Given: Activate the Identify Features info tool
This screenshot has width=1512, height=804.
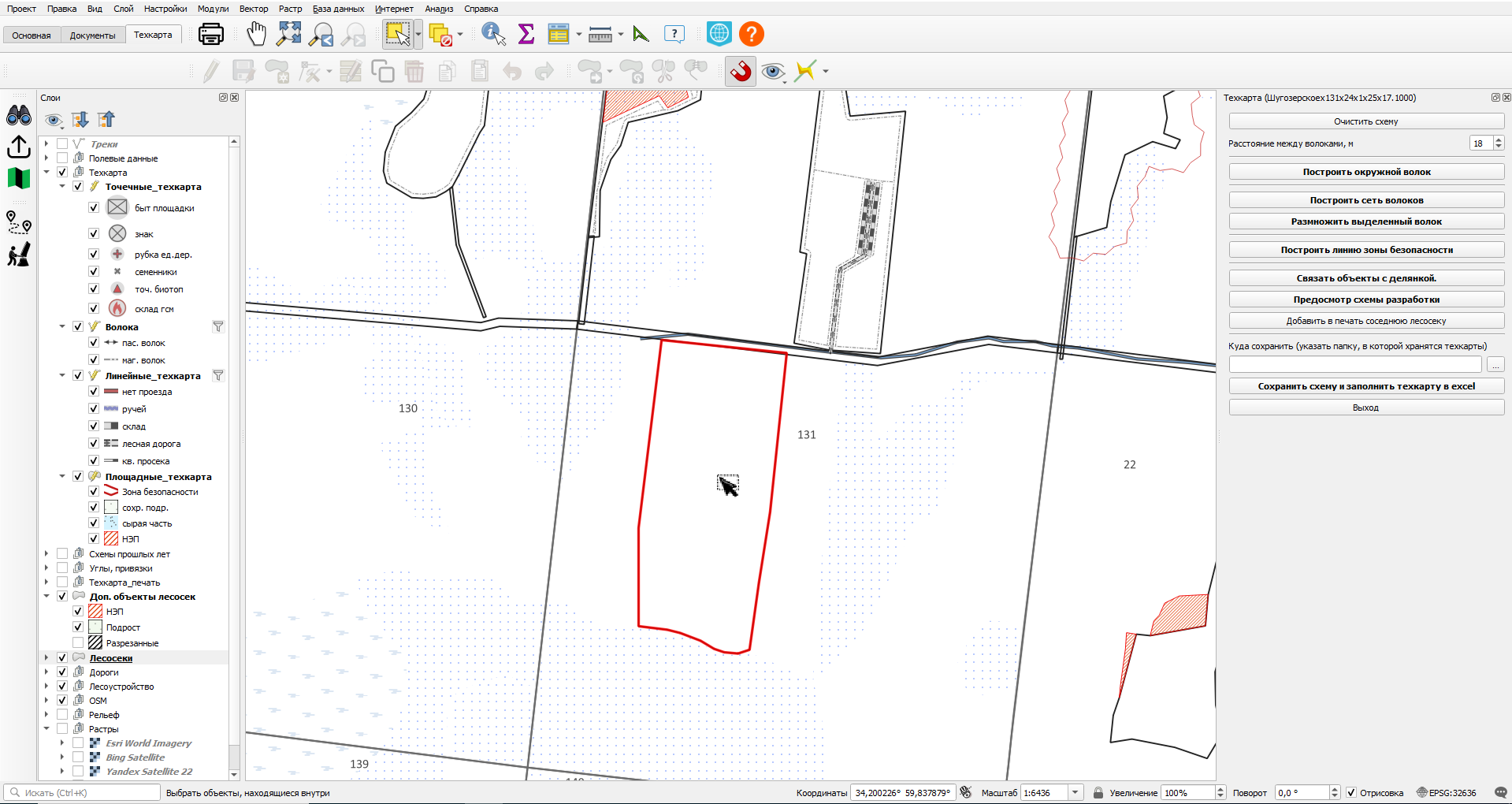Looking at the screenshot, I should coord(493,34).
